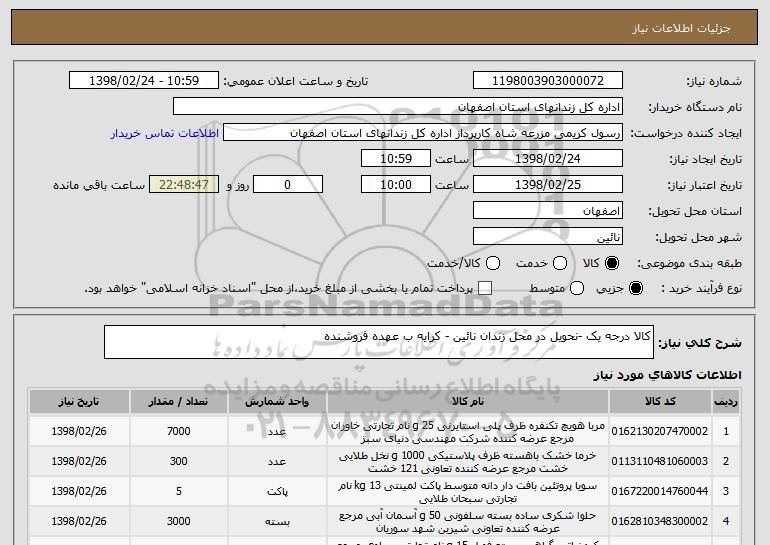Viewport: 770px width, 545px height.
Task: Select the کالا radio button
Action: point(612,264)
